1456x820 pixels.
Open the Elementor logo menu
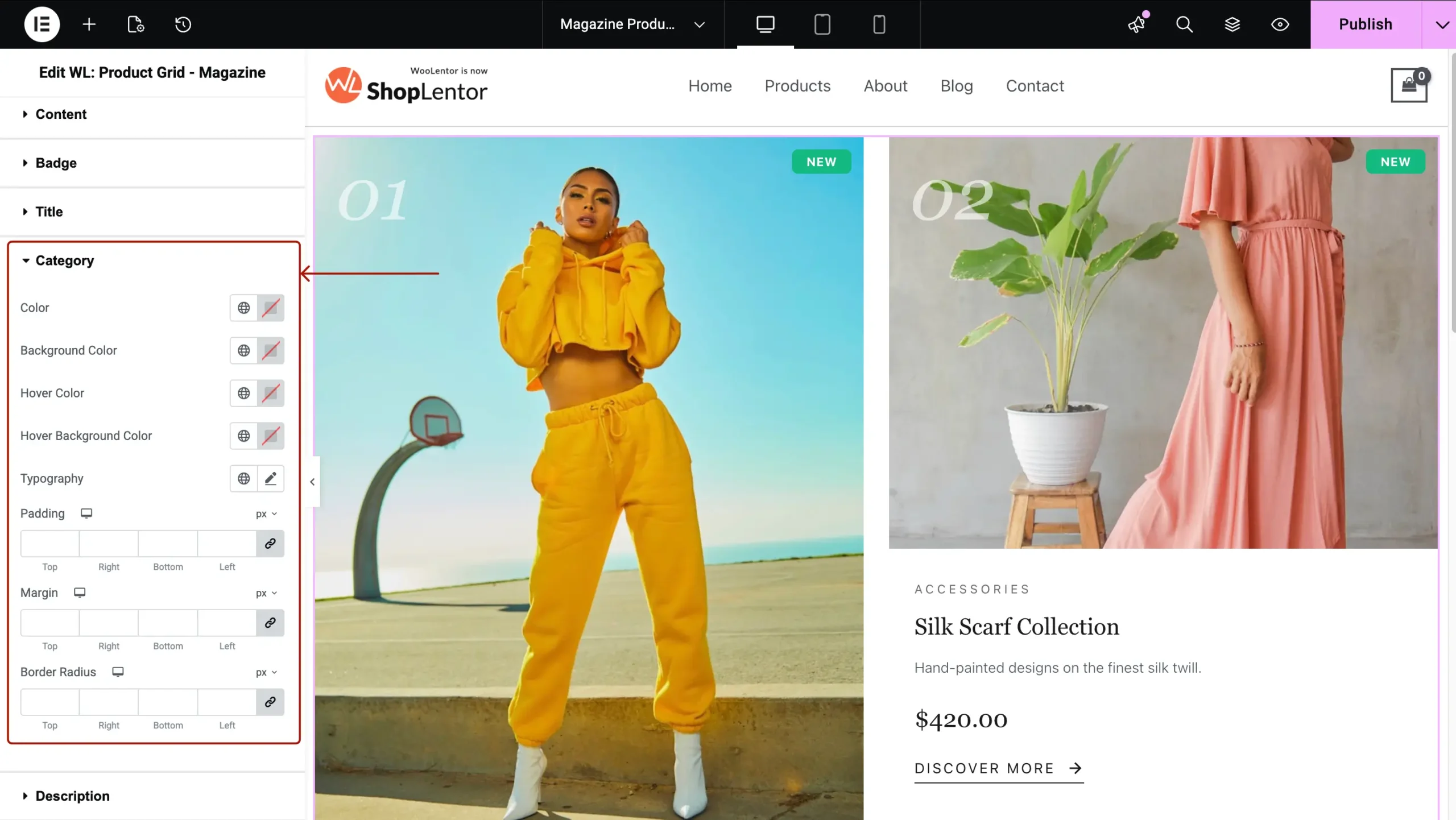coord(42,24)
